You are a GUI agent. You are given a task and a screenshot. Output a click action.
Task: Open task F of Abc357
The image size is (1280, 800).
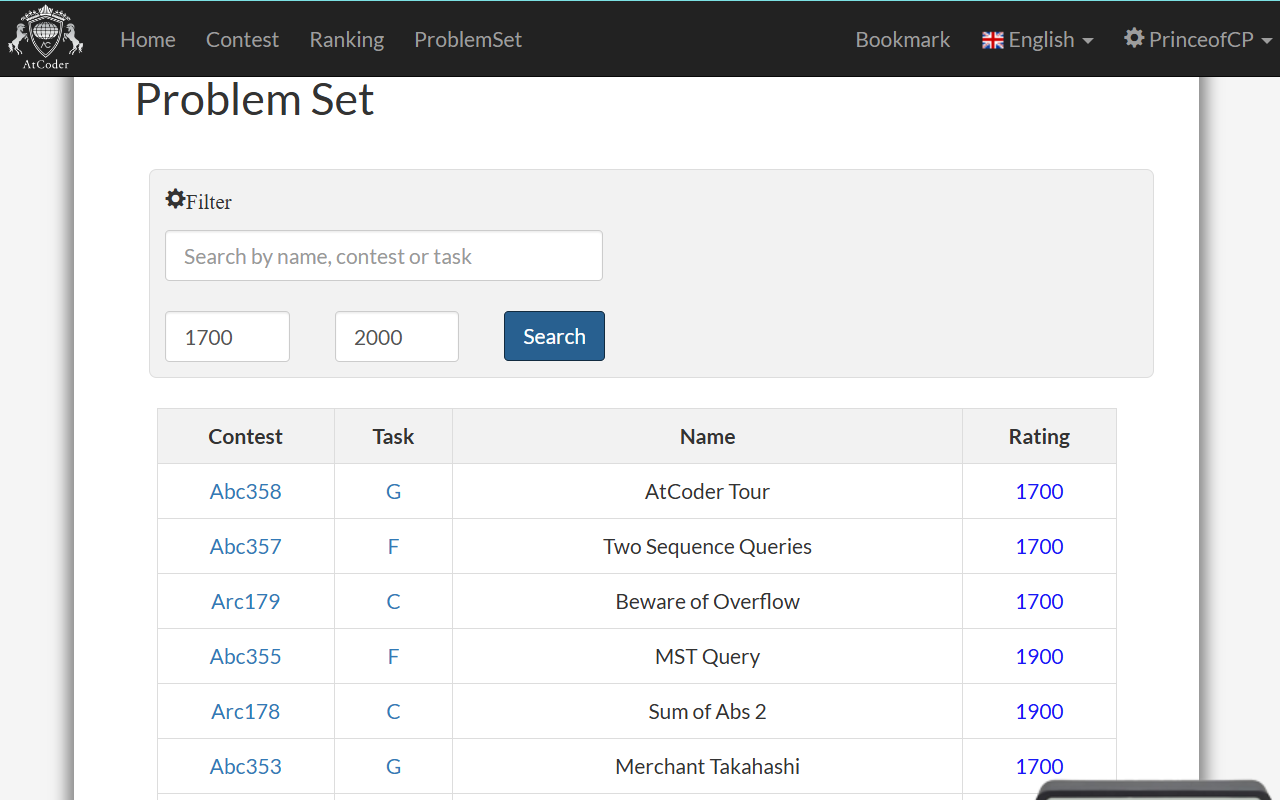393,546
